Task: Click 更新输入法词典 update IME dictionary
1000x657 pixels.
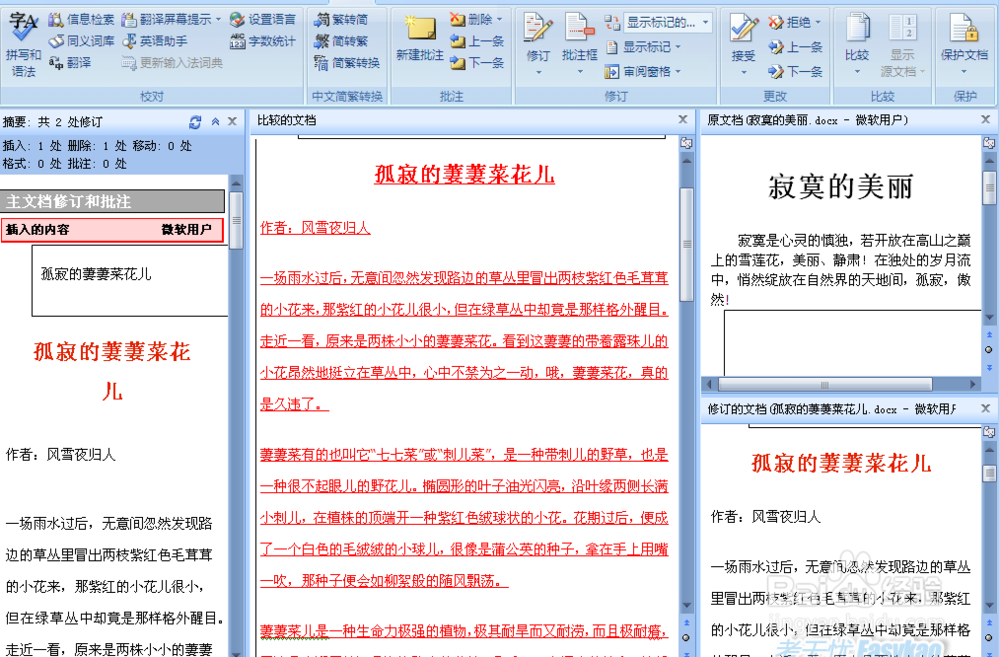Action: click(x=172, y=63)
